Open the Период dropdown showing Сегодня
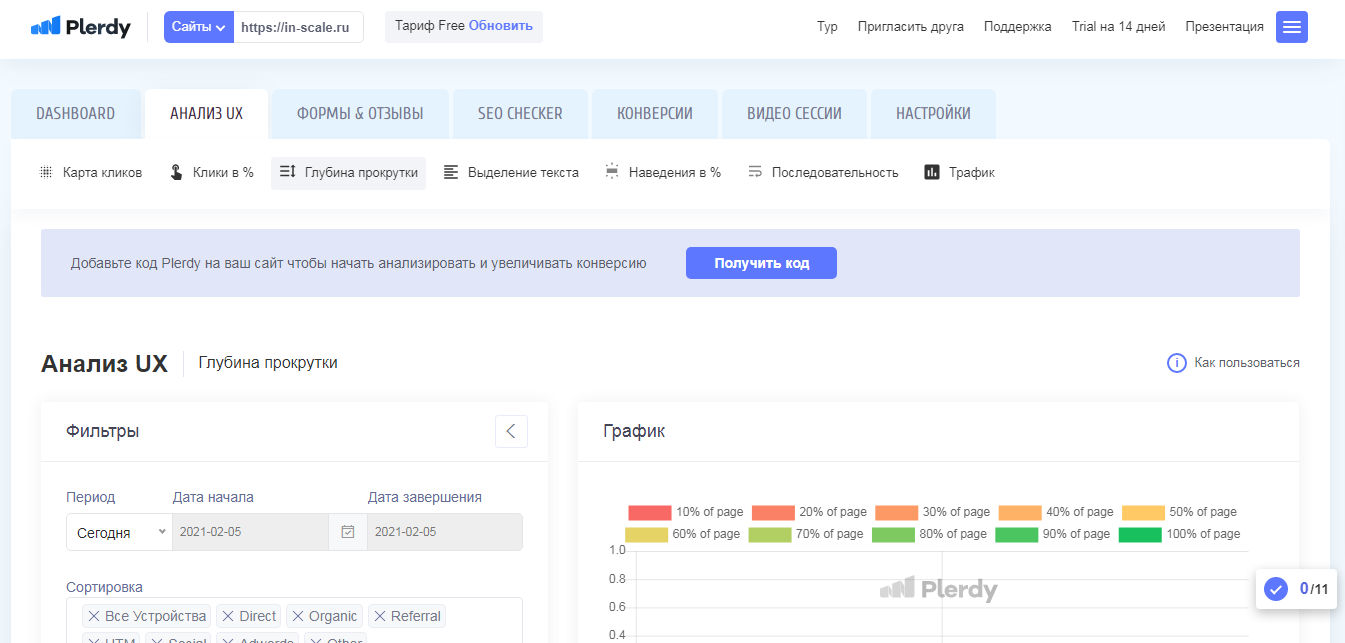The height and width of the screenshot is (643, 1345). (x=119, y=532)
